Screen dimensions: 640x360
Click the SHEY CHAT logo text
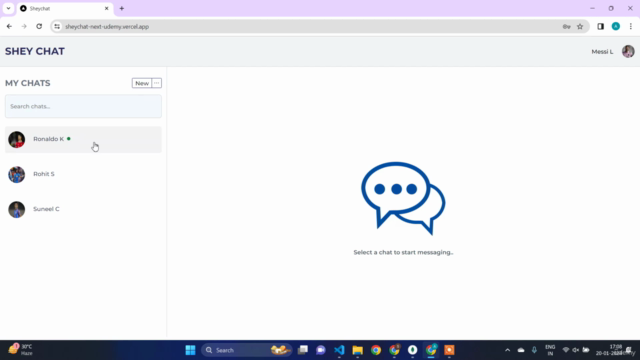tap(35, 51)
